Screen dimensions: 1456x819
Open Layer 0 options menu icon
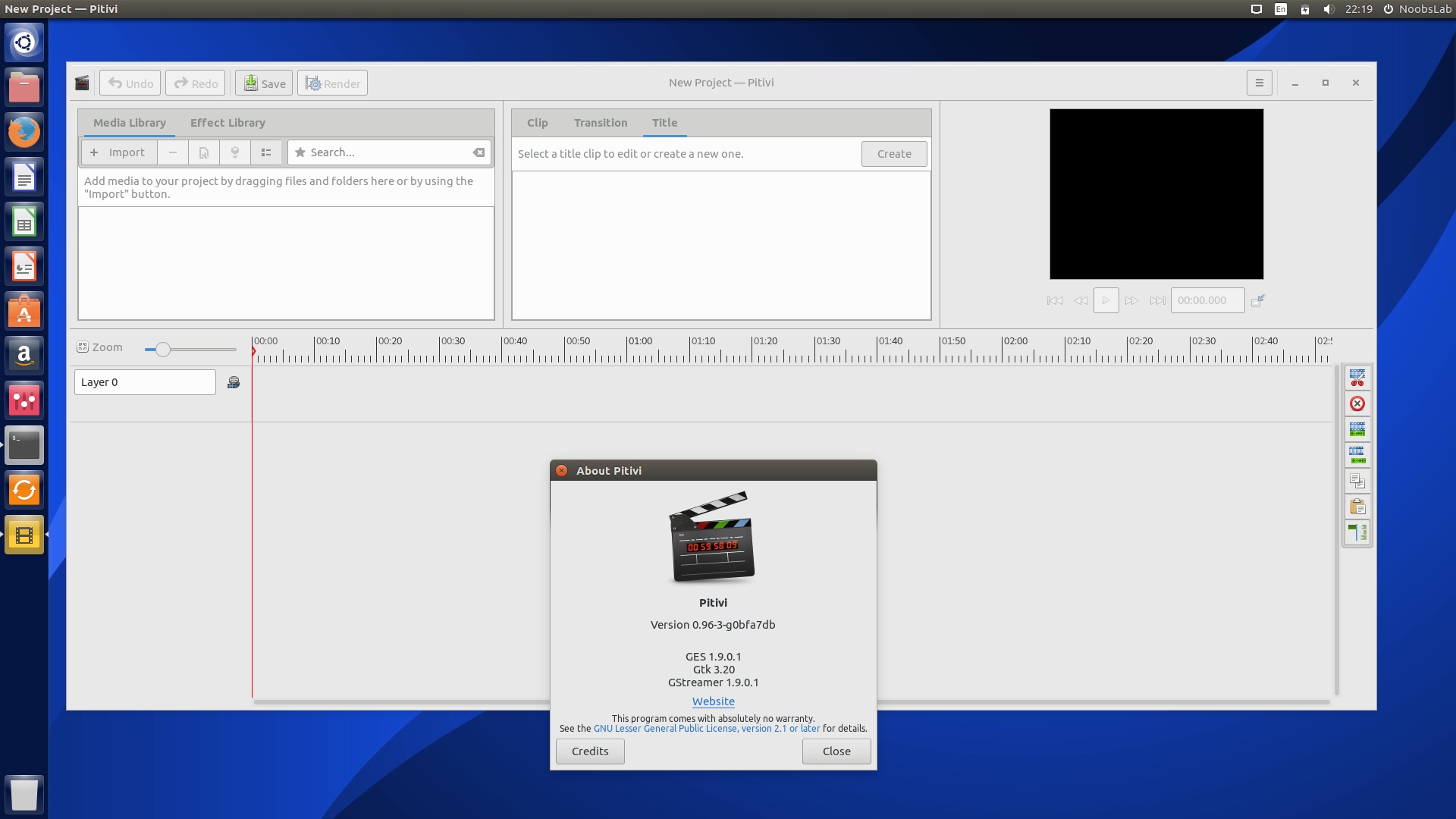click(234, 382)
